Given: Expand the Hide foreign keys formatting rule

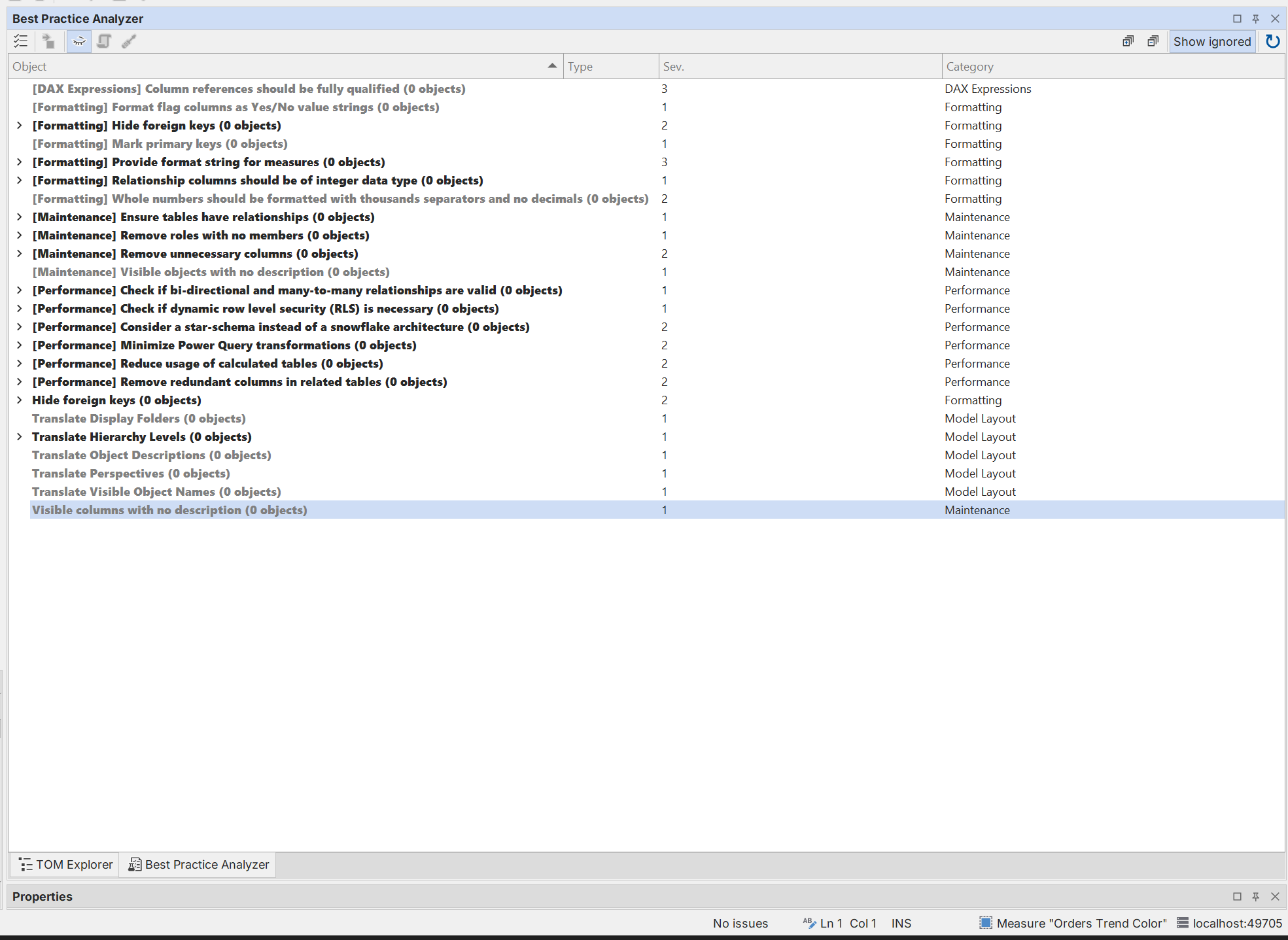Looking at the screenshot, I should pyautogui.click(x=19, y=126).
